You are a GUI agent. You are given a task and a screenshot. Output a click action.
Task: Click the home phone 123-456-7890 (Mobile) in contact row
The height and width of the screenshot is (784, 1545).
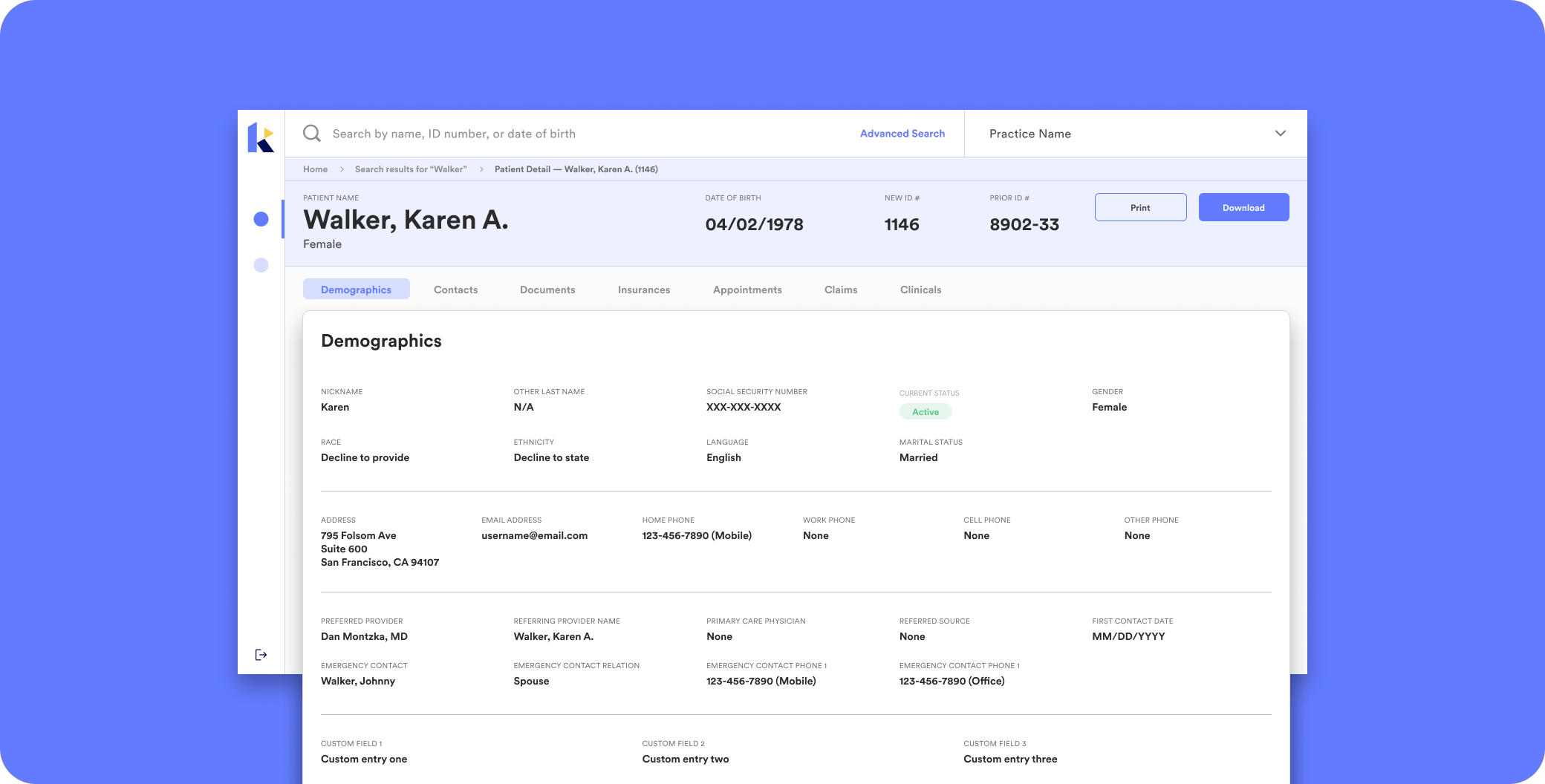pos(697,535)
